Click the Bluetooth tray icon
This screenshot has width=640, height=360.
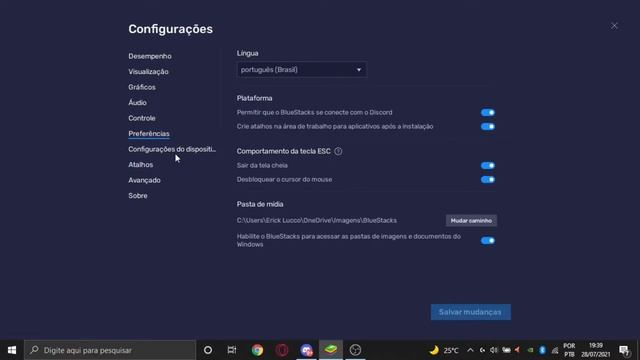coord(542,350)
